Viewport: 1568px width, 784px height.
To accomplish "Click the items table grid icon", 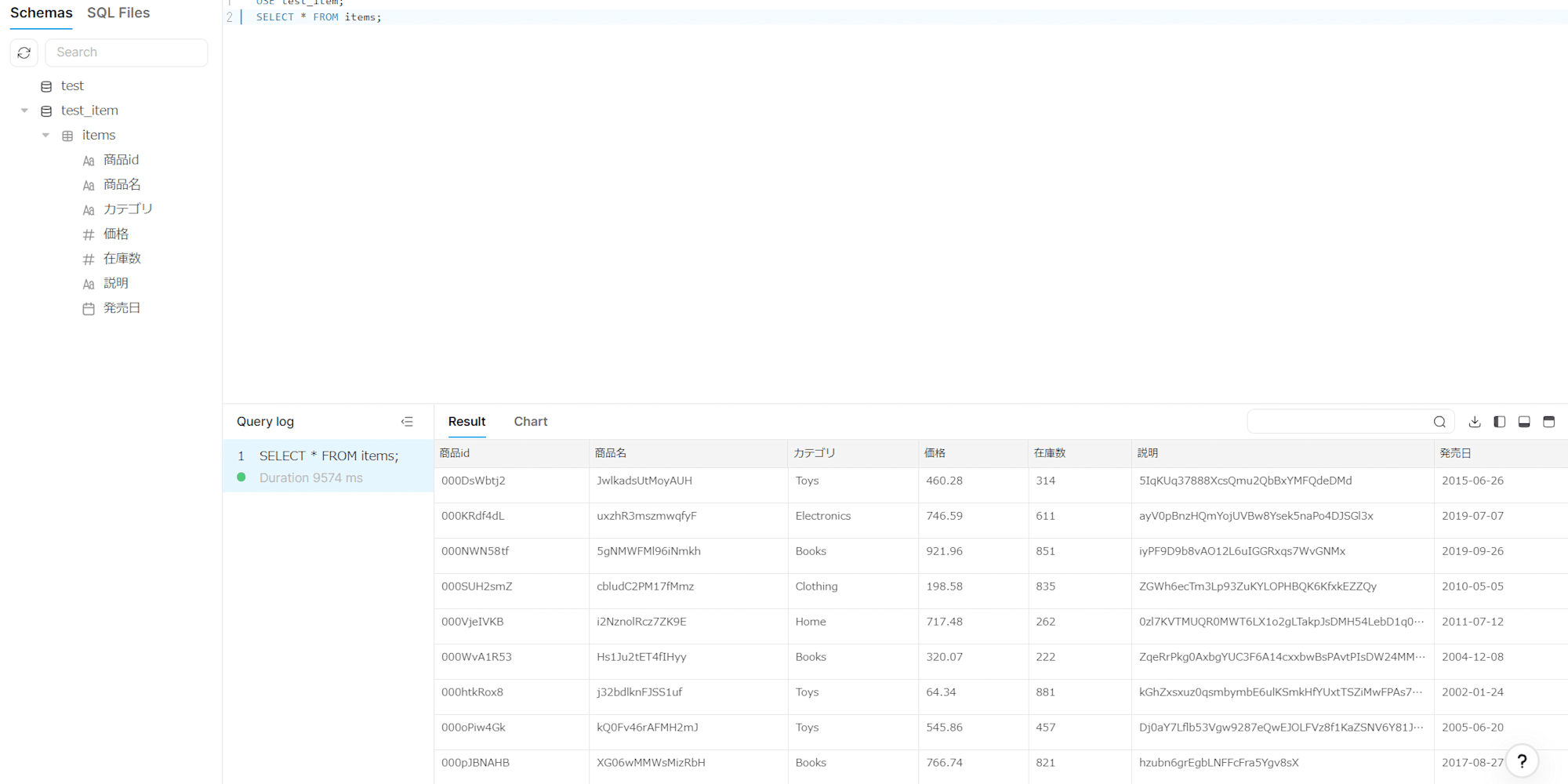I will 67,136.
